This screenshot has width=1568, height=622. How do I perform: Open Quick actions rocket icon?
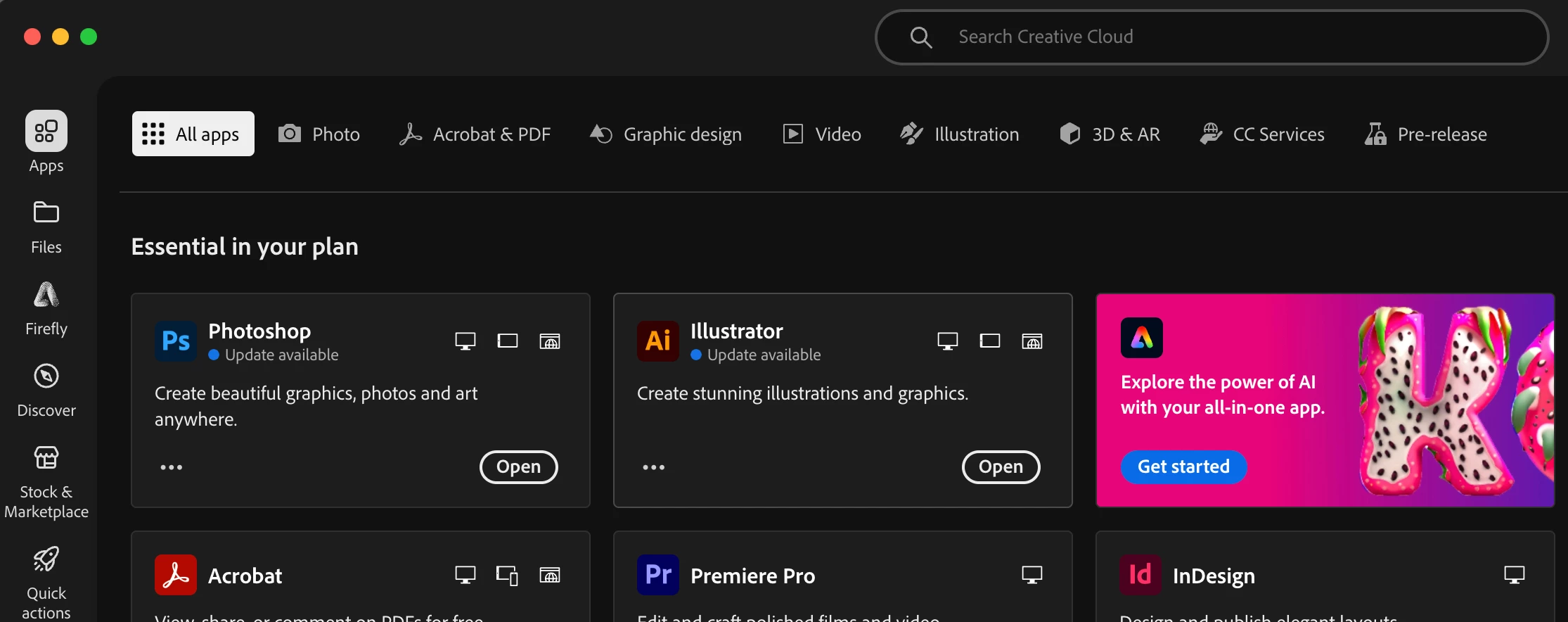click(46, 559)
